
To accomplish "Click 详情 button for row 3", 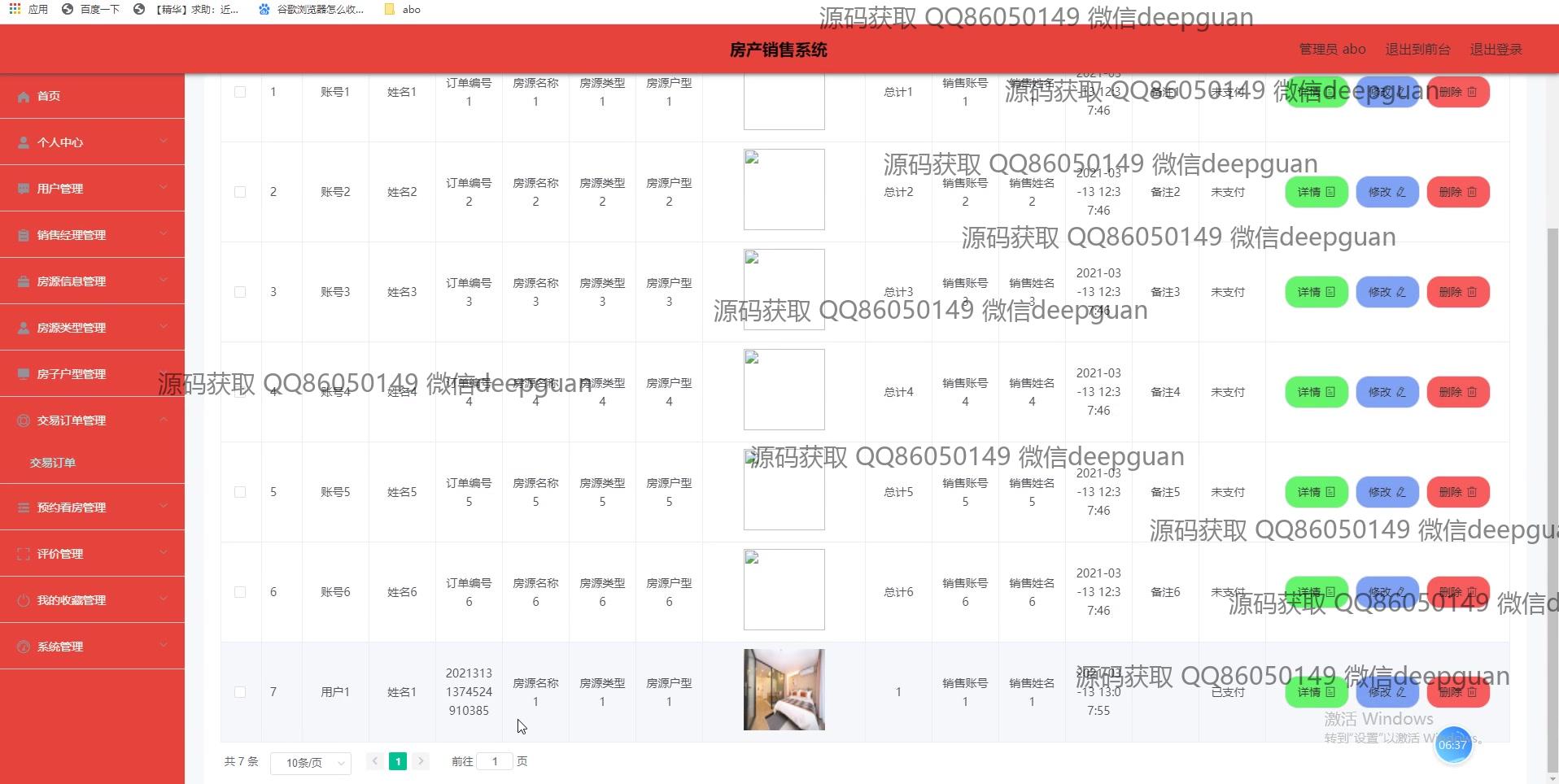I will click(x=1317, y=292).
